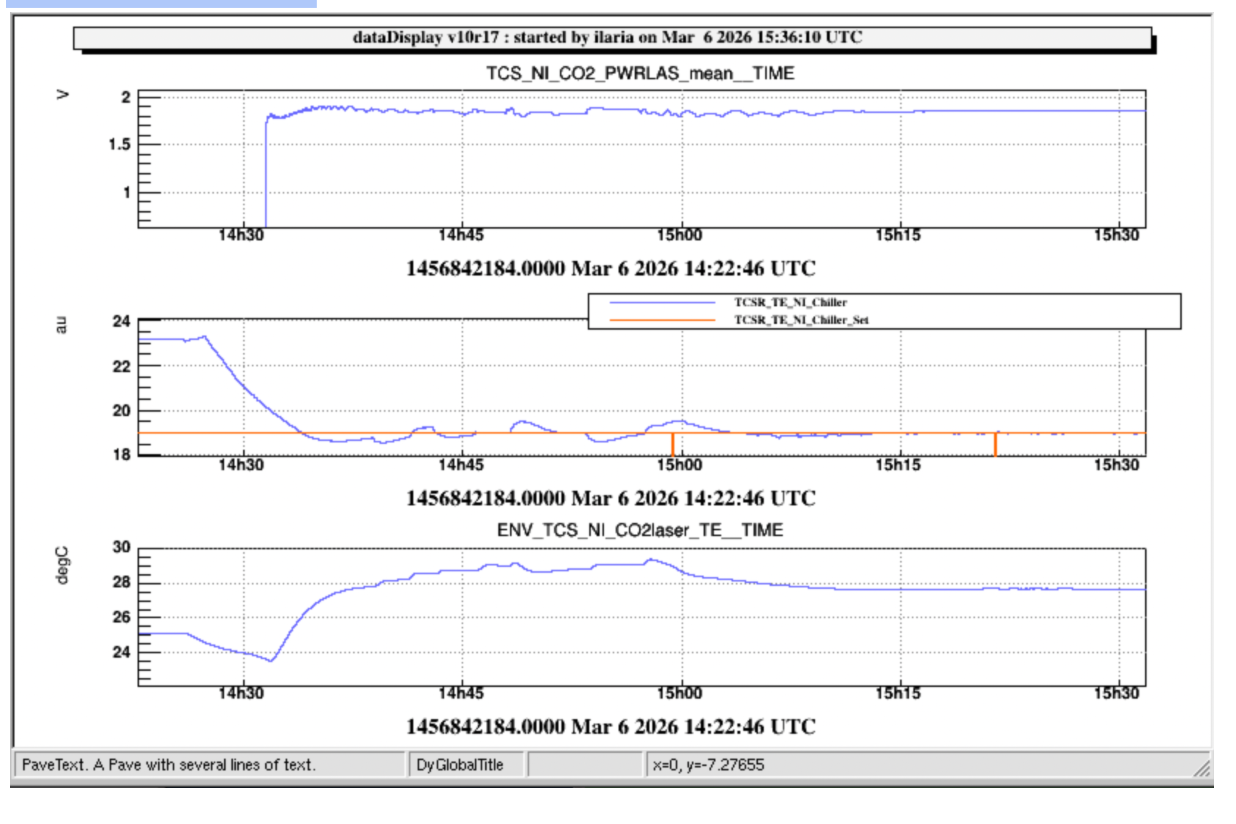Select the ENV_TCS_NI_CO2laser_TE__TIME plot title
This screenshot has height=824, width=1236.
[x=640, y=529]
